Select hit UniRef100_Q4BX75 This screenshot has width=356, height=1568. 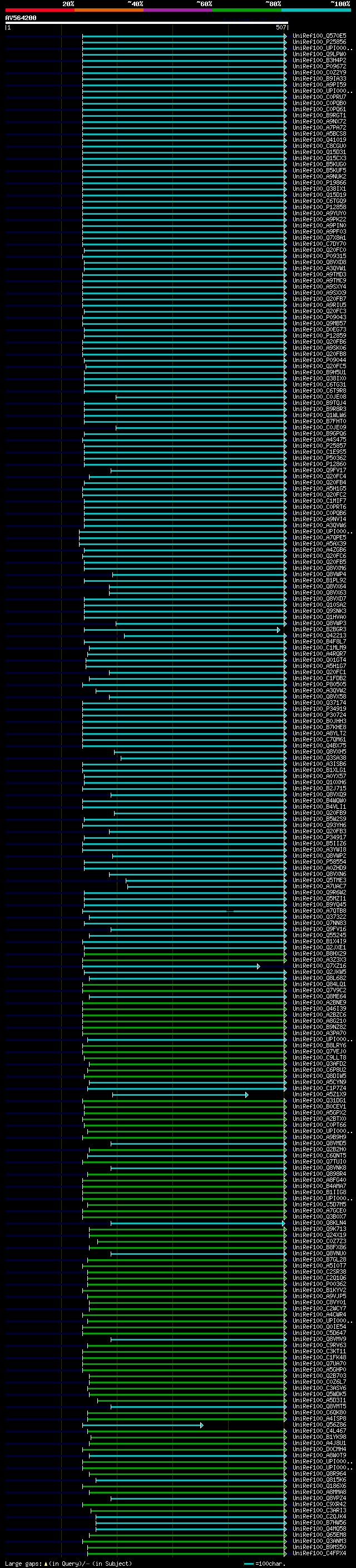point(319,746)
